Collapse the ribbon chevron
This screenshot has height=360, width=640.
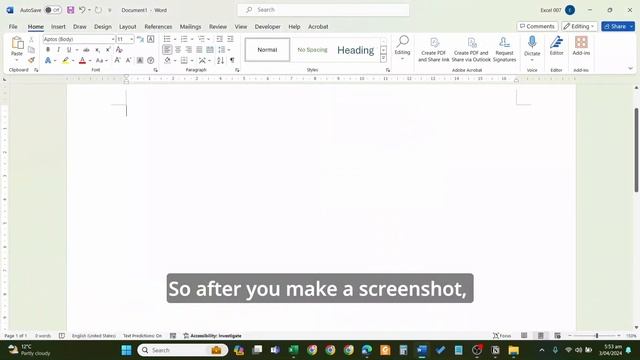(x=630, y=69)
